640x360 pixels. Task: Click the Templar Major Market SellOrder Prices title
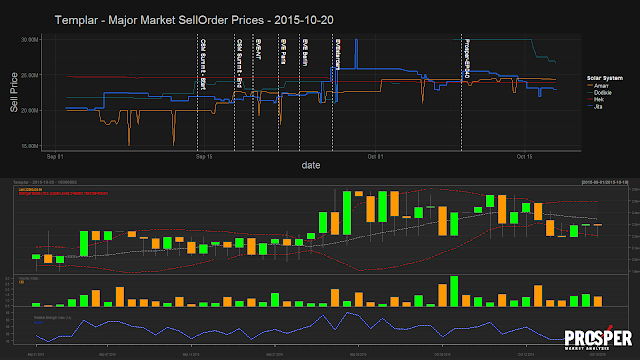(194, 20)
